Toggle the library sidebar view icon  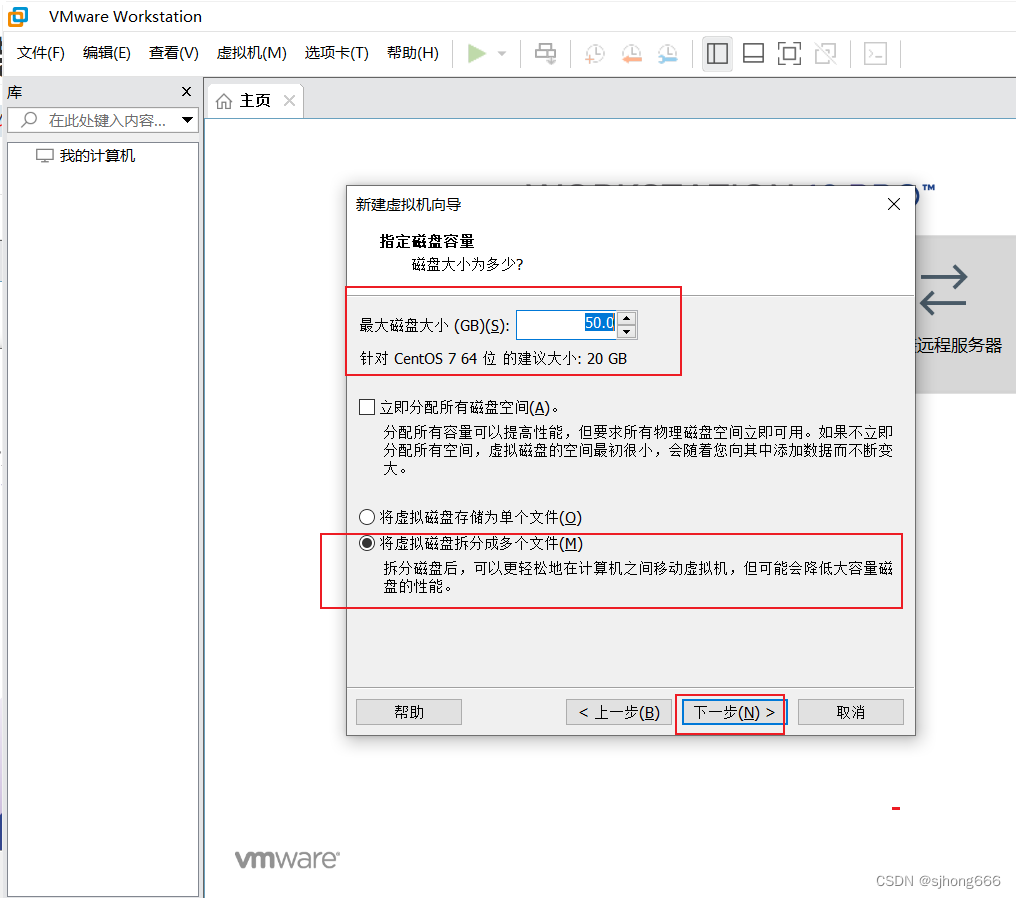717,53
